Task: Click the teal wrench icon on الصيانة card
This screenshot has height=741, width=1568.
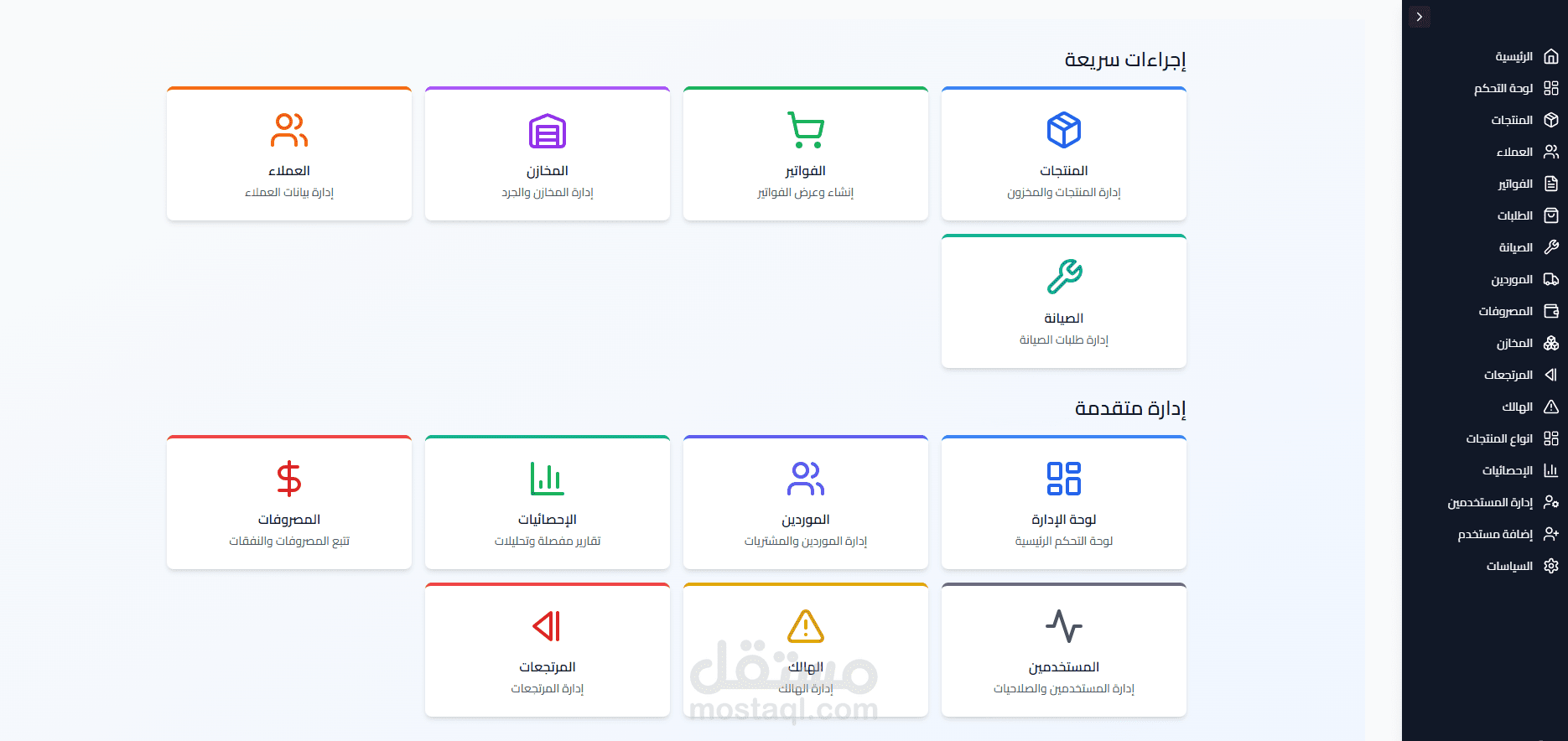Action: click(1064, 277)
